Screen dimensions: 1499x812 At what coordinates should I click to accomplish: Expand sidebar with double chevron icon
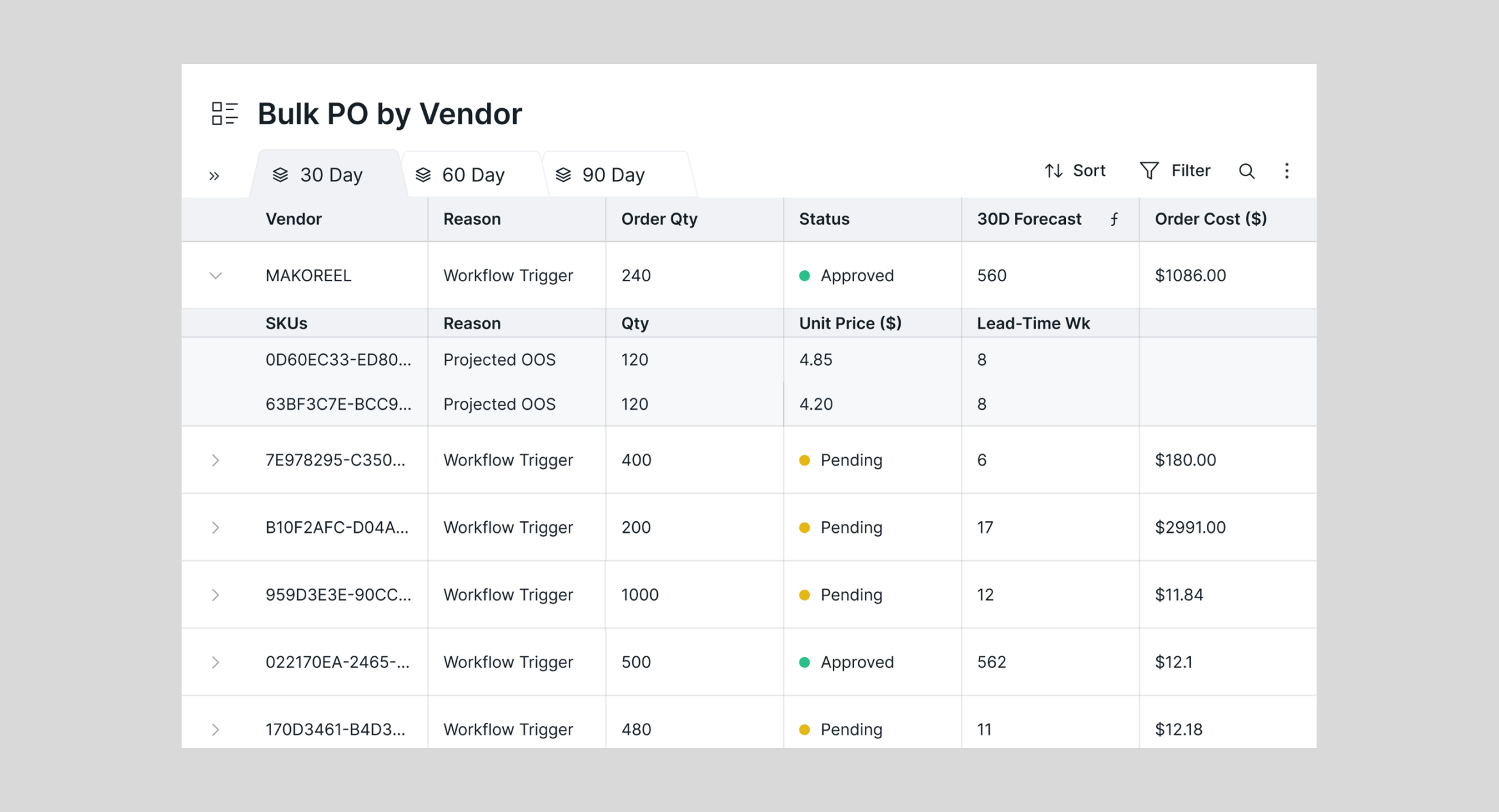[x=214, y=175]
